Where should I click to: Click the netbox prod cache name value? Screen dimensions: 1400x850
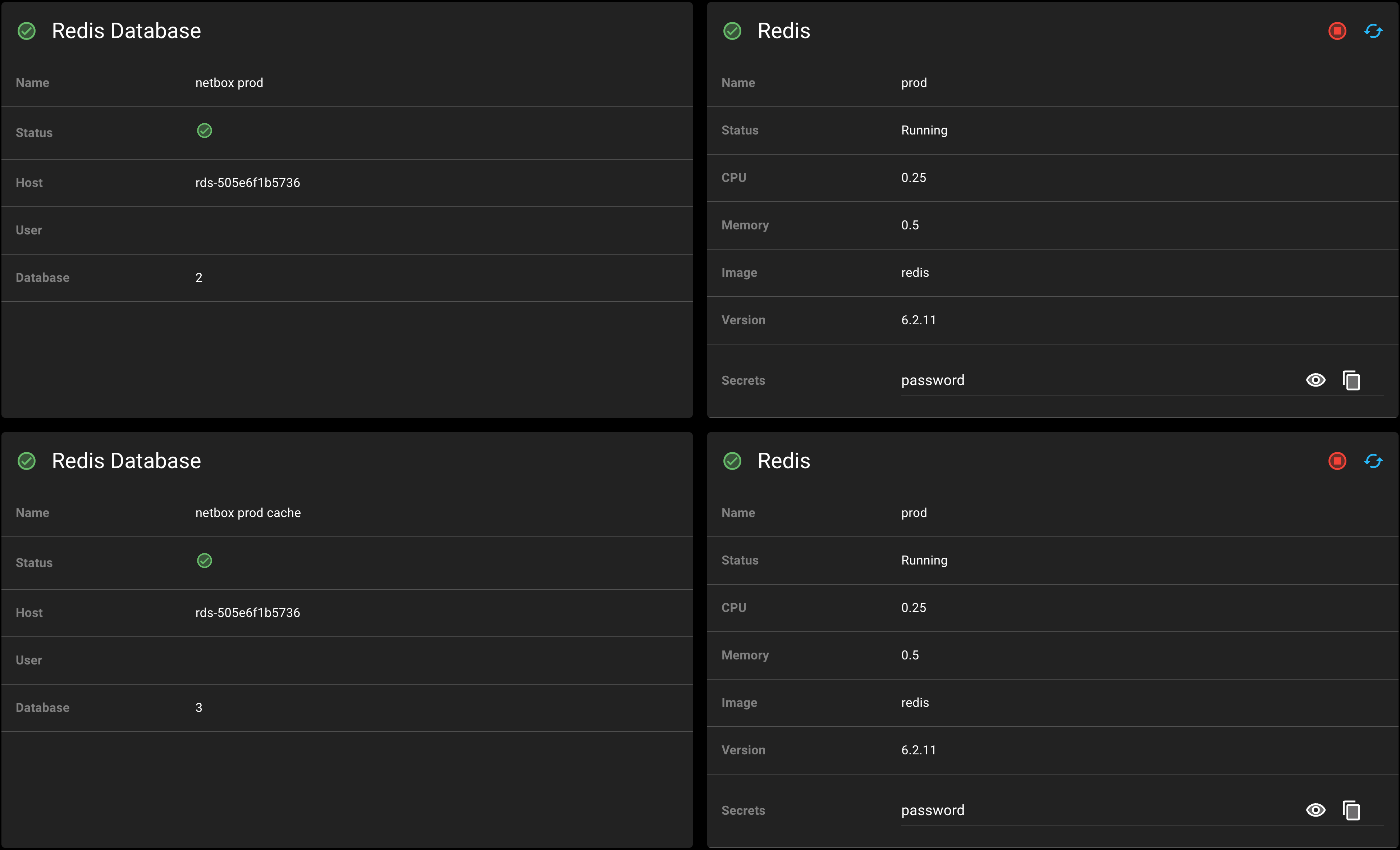248,513
